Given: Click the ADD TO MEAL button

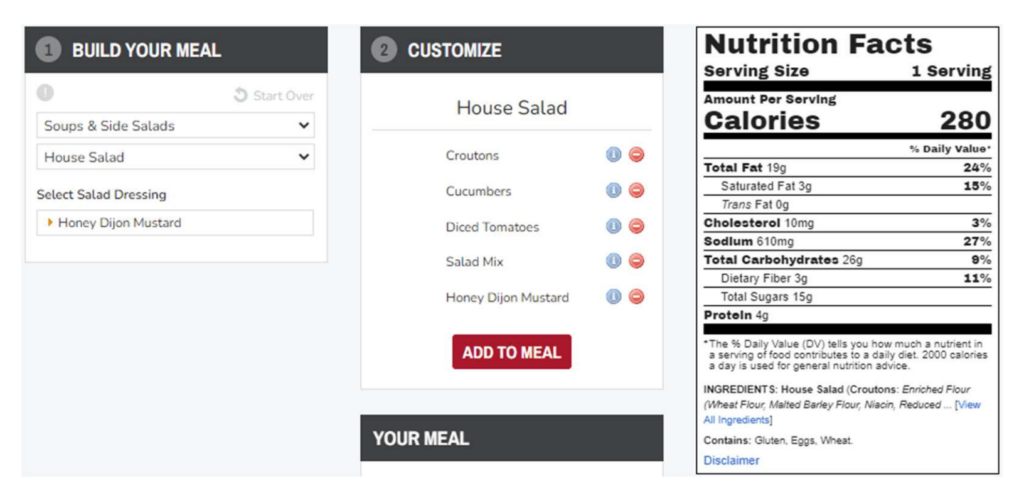Looking at the screenshot, I should pos(511,352).
